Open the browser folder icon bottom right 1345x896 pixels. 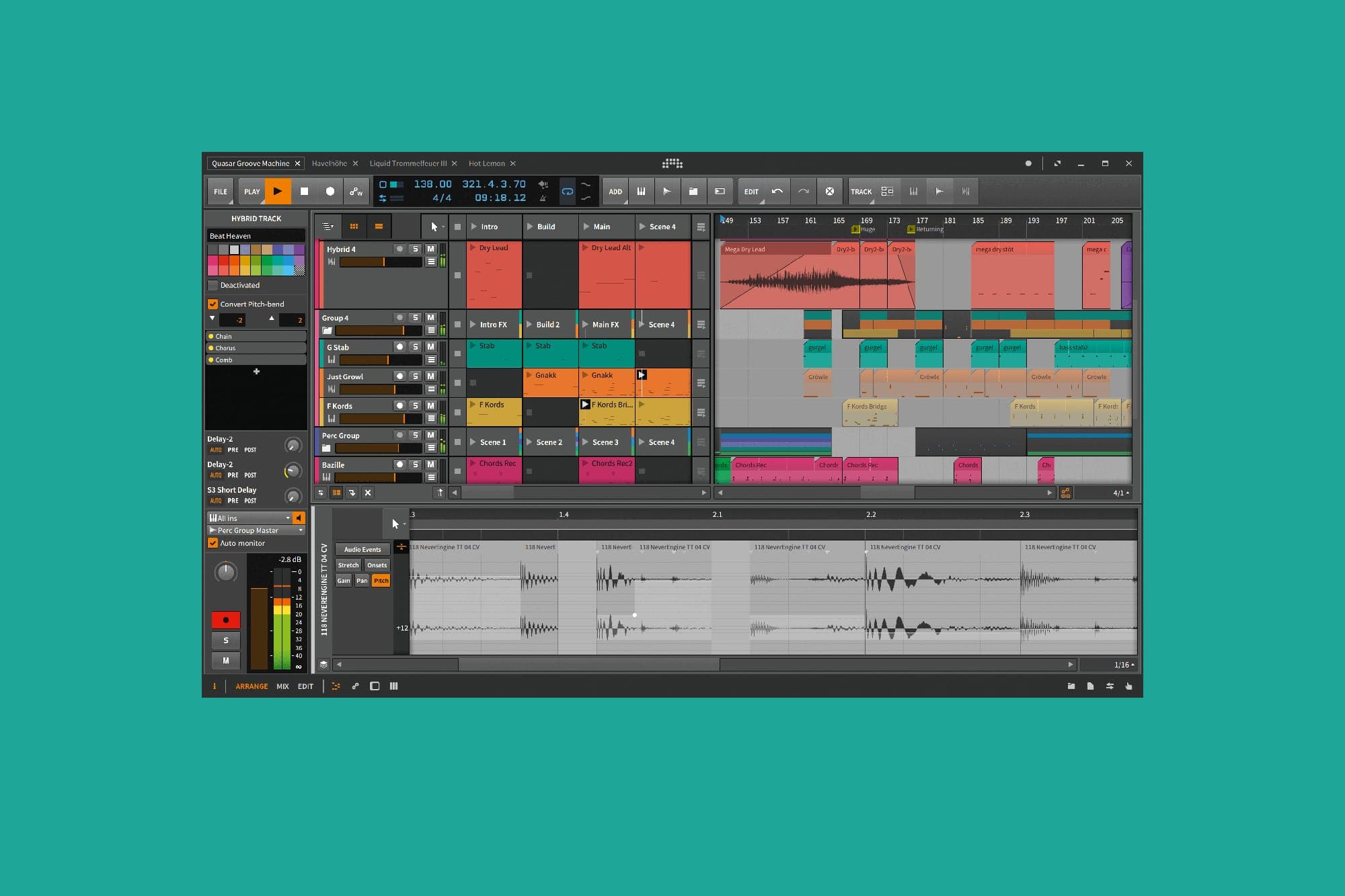pos(1071,686)
